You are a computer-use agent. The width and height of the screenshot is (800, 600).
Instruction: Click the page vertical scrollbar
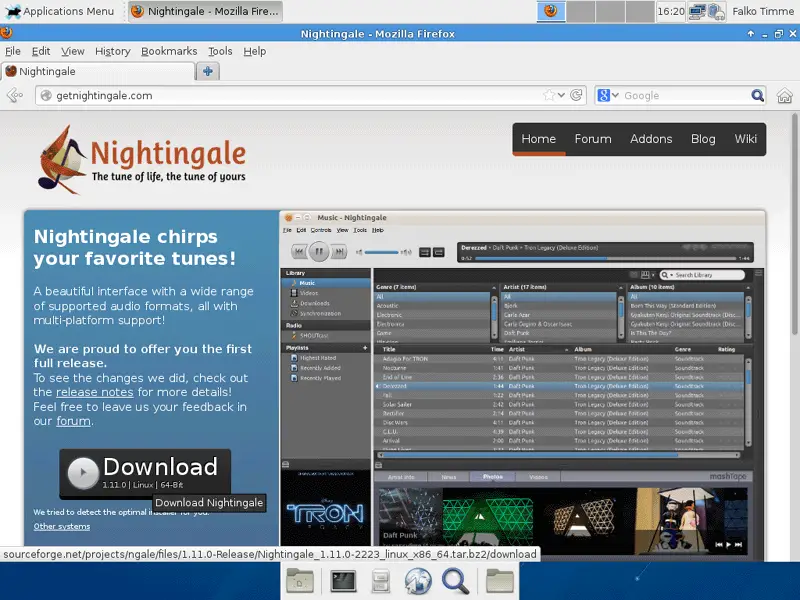point(794,224)
